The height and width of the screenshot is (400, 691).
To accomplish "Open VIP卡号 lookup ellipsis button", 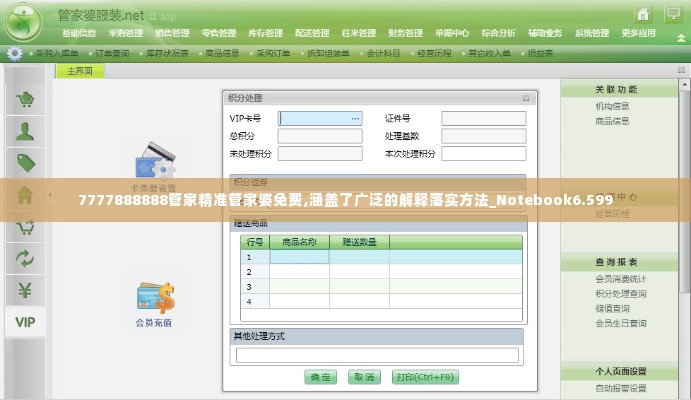I will click(x=355, y=118).
